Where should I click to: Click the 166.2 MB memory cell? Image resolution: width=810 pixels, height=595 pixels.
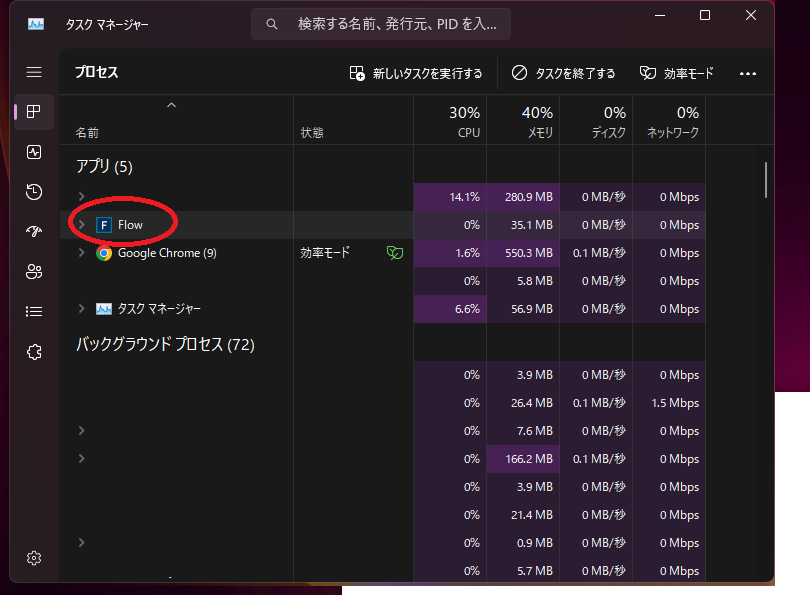(x=523, y=459)
